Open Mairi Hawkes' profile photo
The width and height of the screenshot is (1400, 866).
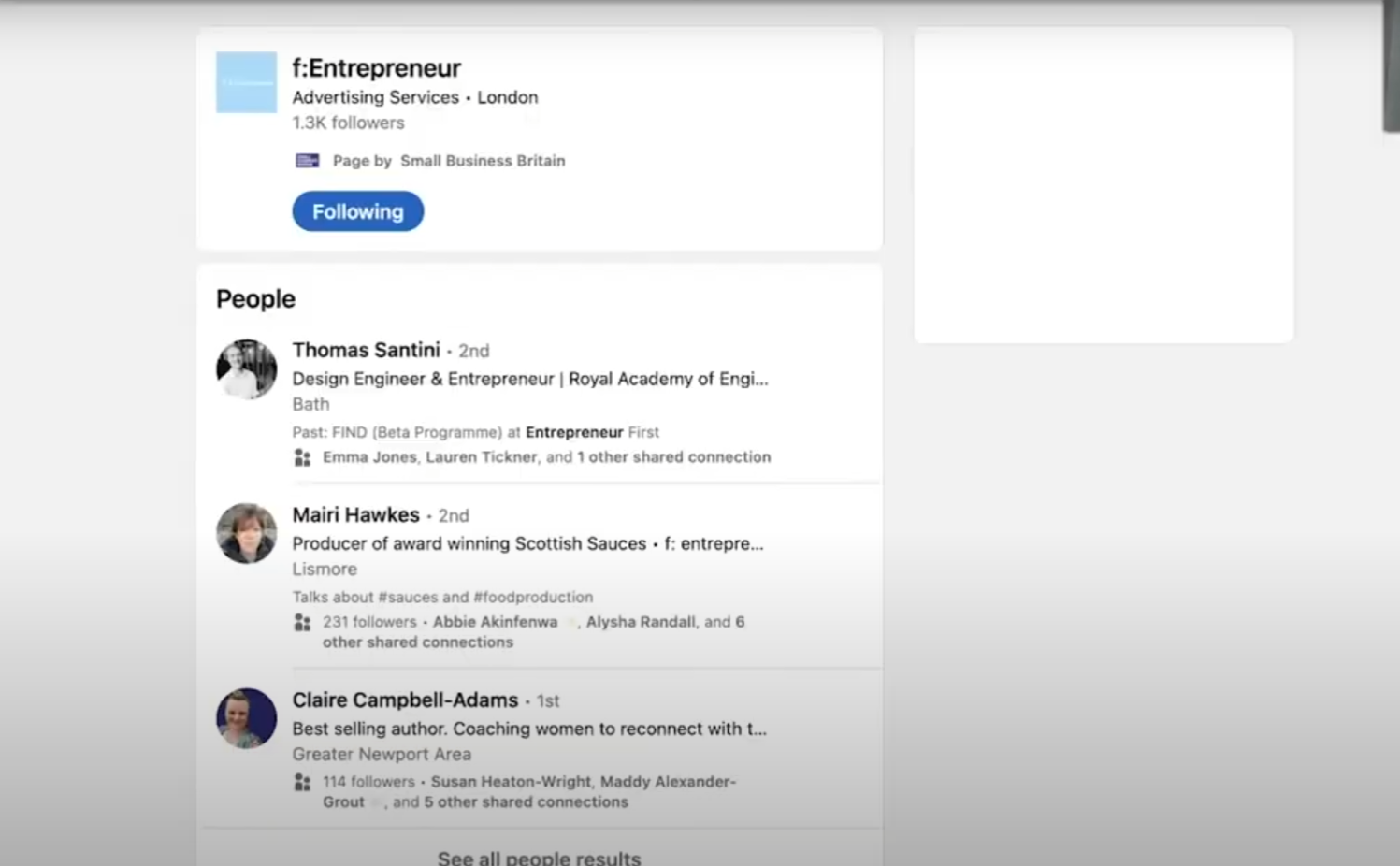point(246,533)
